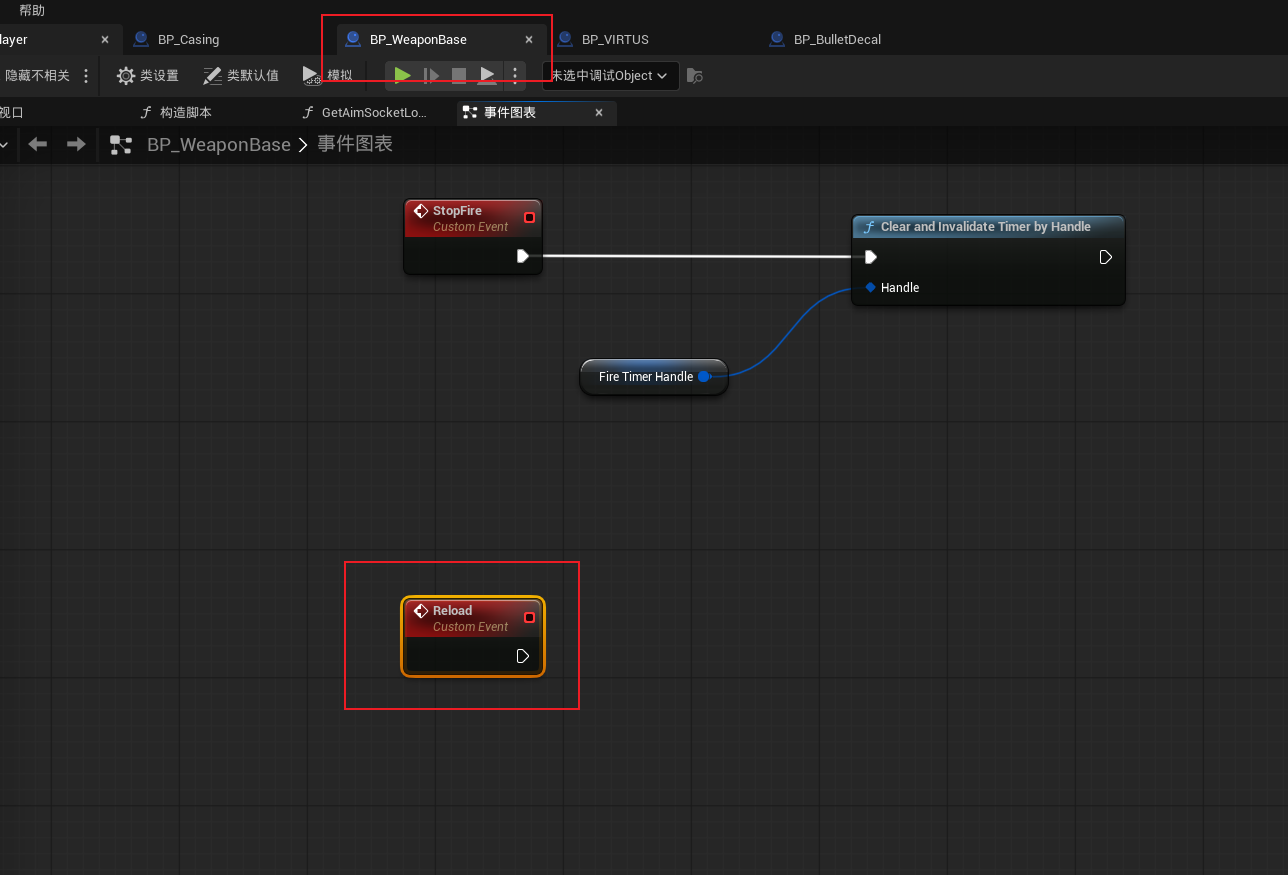Click the find debug object icon

click(x=695, y=76)
